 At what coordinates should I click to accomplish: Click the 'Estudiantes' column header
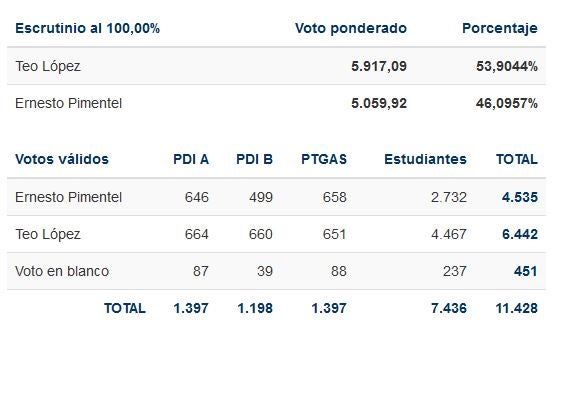pyautogui.click(x=425, y=159)
